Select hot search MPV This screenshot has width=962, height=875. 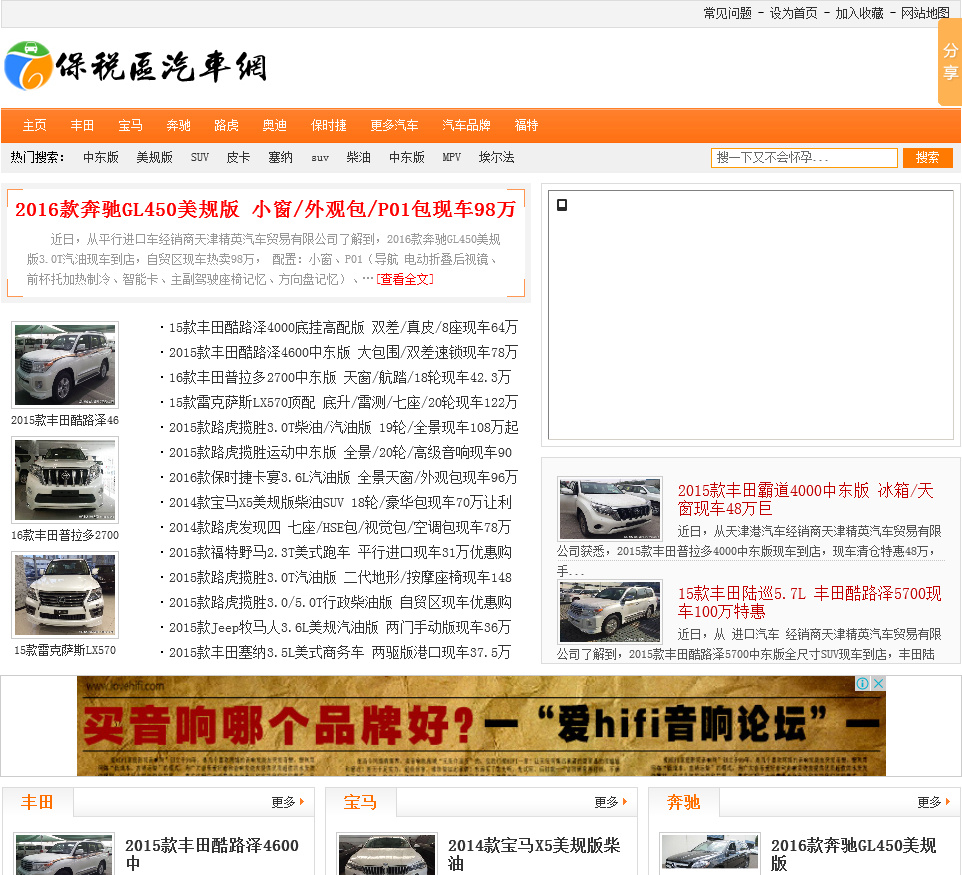452,158
